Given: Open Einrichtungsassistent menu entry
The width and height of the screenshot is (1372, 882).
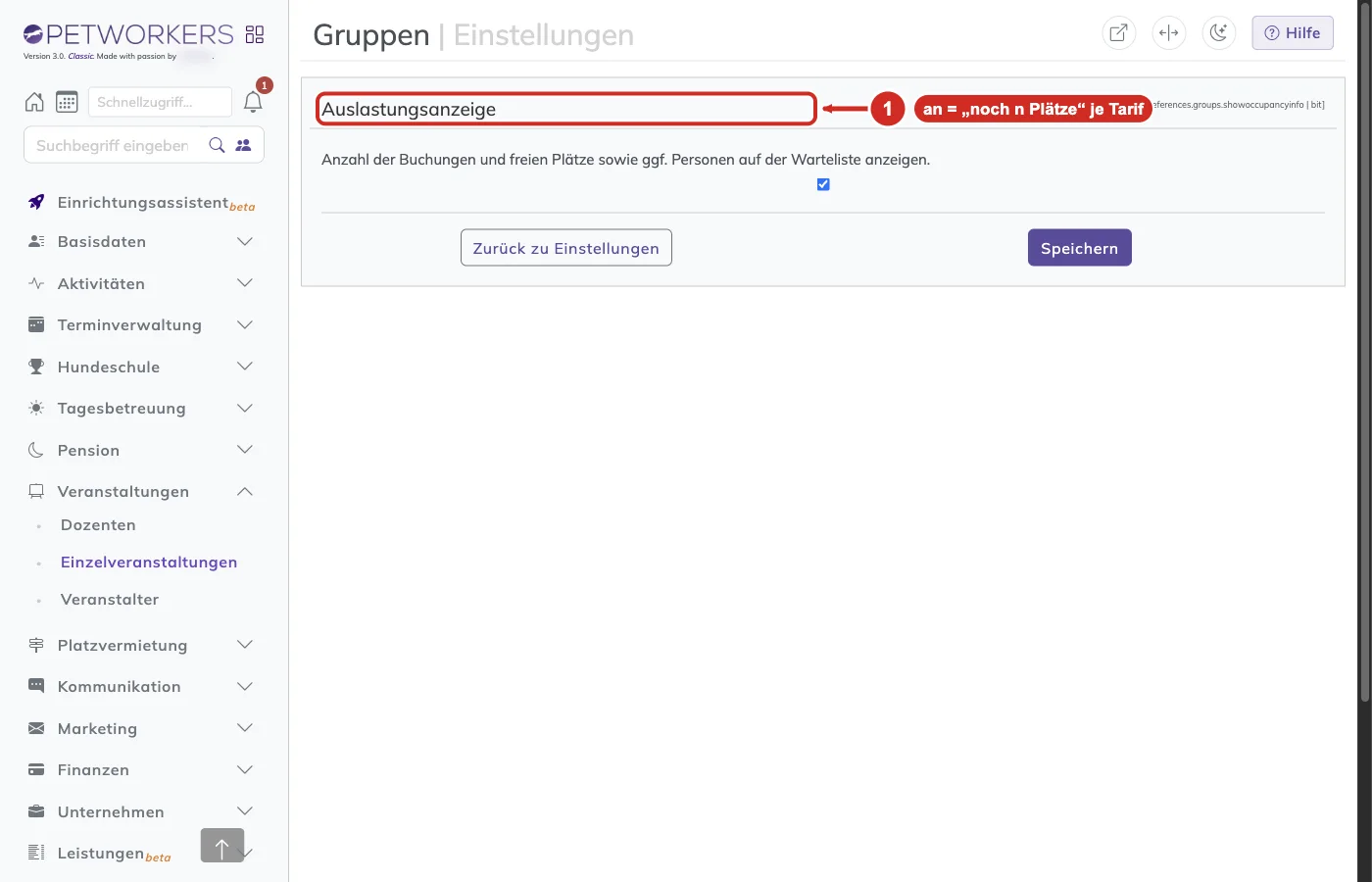Looking at the screenshot, I should pos(143,202).
